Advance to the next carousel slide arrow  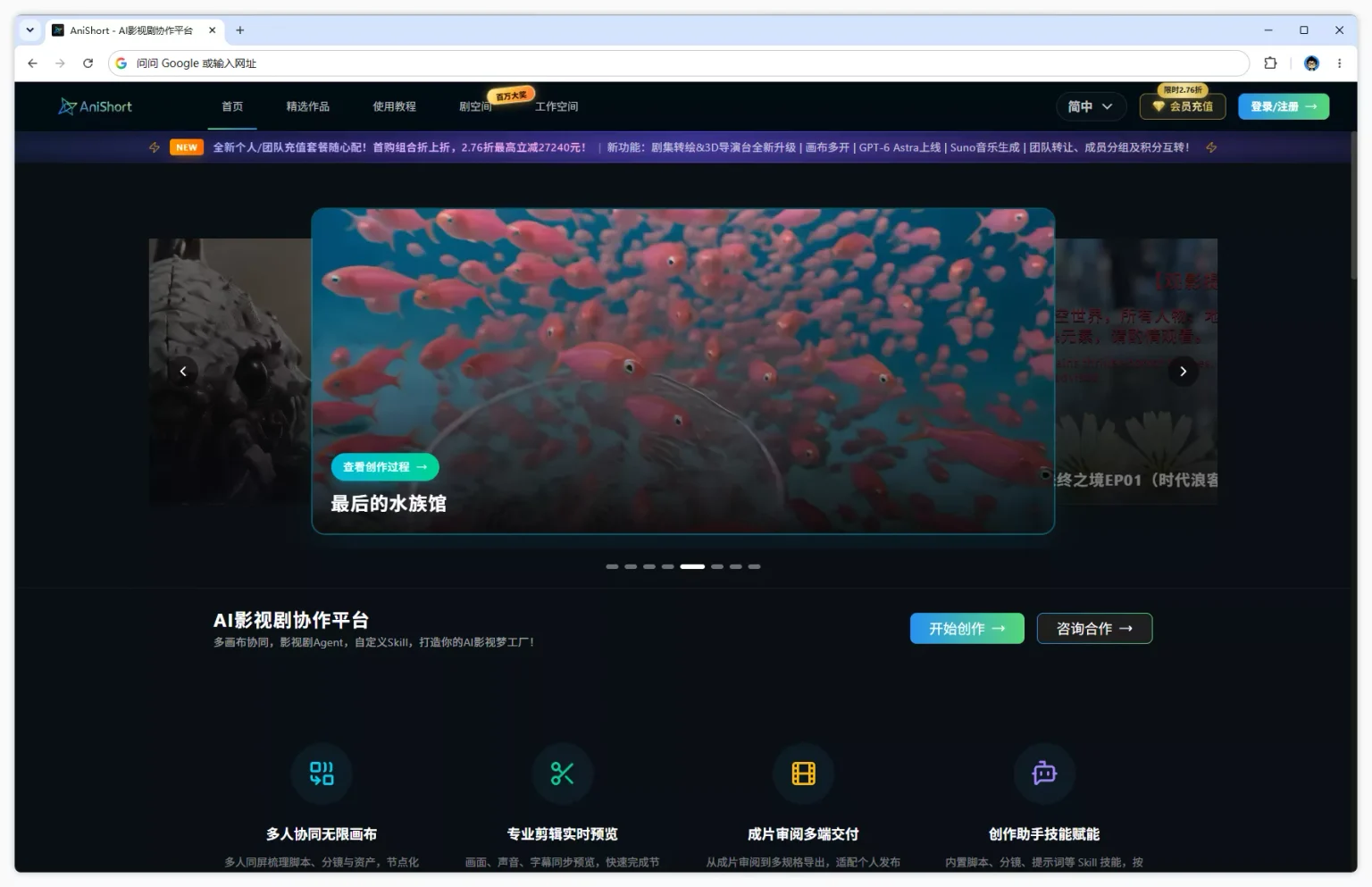(1184, 371)
